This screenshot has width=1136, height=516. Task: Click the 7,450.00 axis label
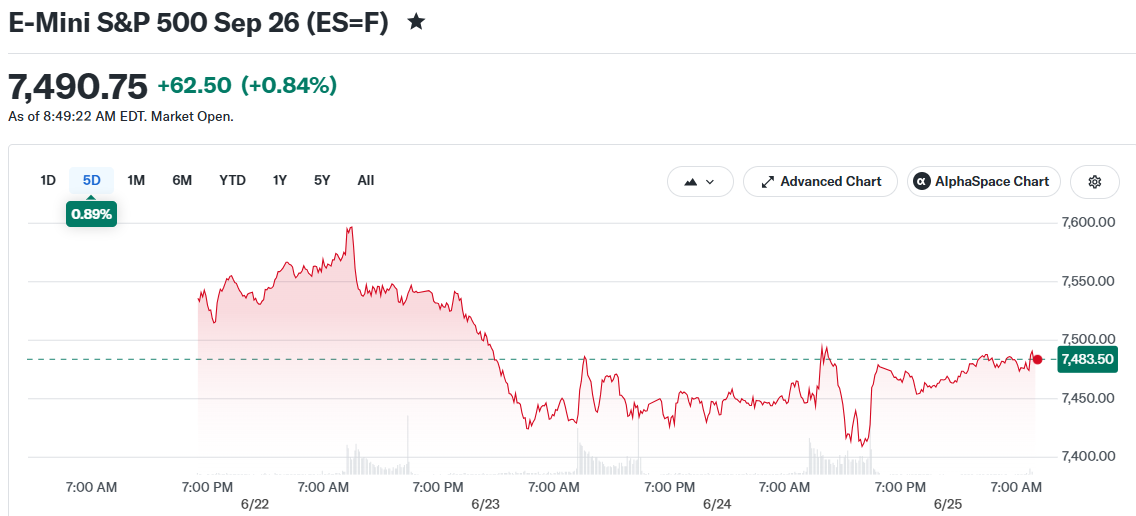coord(1087,398)
